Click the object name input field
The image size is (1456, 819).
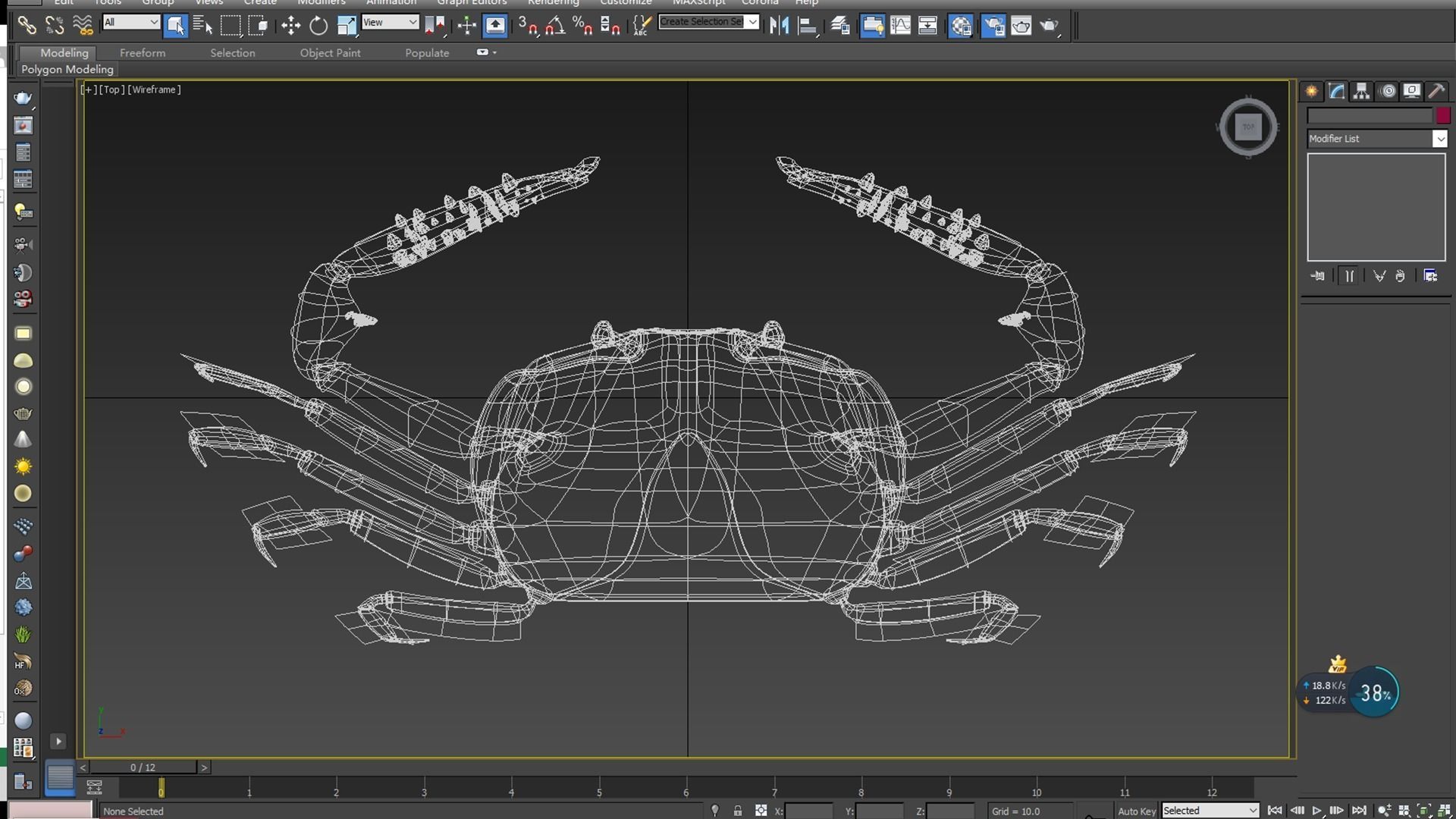click(x=1370, y=115)
